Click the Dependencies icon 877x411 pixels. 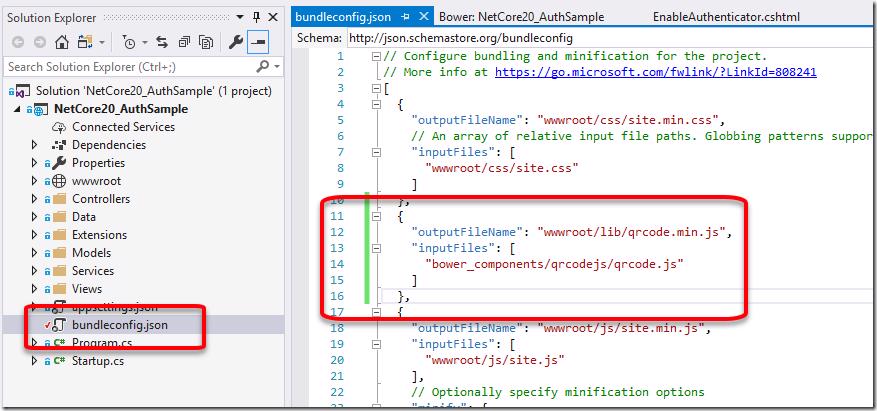(59, 145)
